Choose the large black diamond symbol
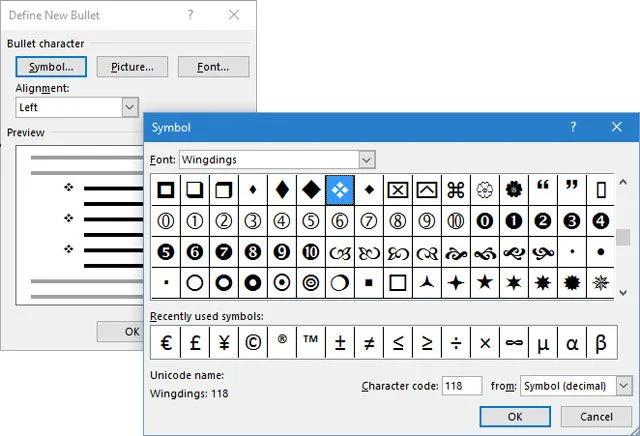The image size is (640, 436). pyautogui.click(x=310, y=189)
